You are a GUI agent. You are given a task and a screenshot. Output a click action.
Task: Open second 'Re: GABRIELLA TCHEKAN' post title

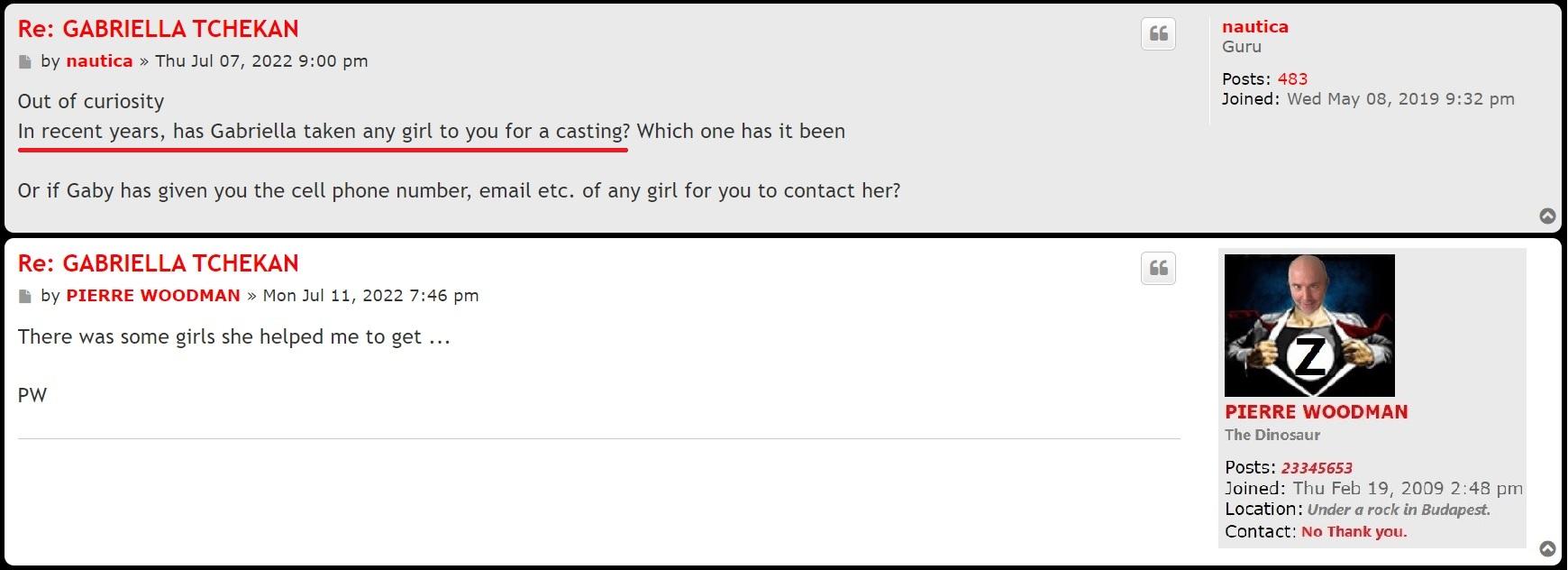pos(158,263)
